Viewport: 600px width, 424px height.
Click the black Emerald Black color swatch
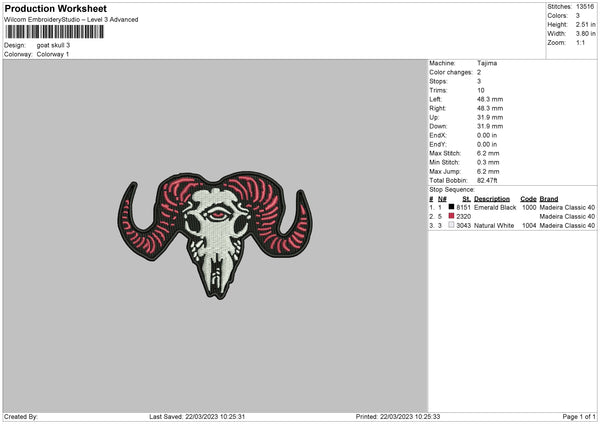451,207
